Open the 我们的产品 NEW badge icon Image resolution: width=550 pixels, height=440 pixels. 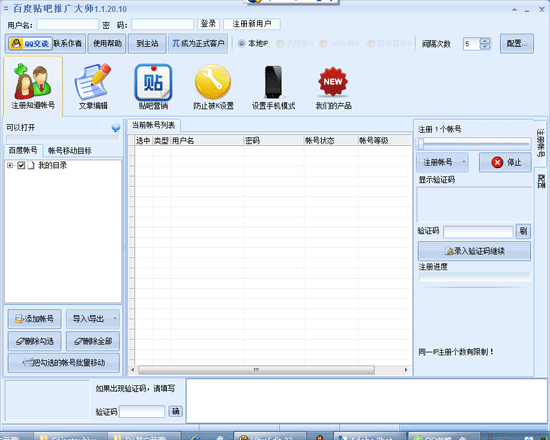tap(333, 81)
